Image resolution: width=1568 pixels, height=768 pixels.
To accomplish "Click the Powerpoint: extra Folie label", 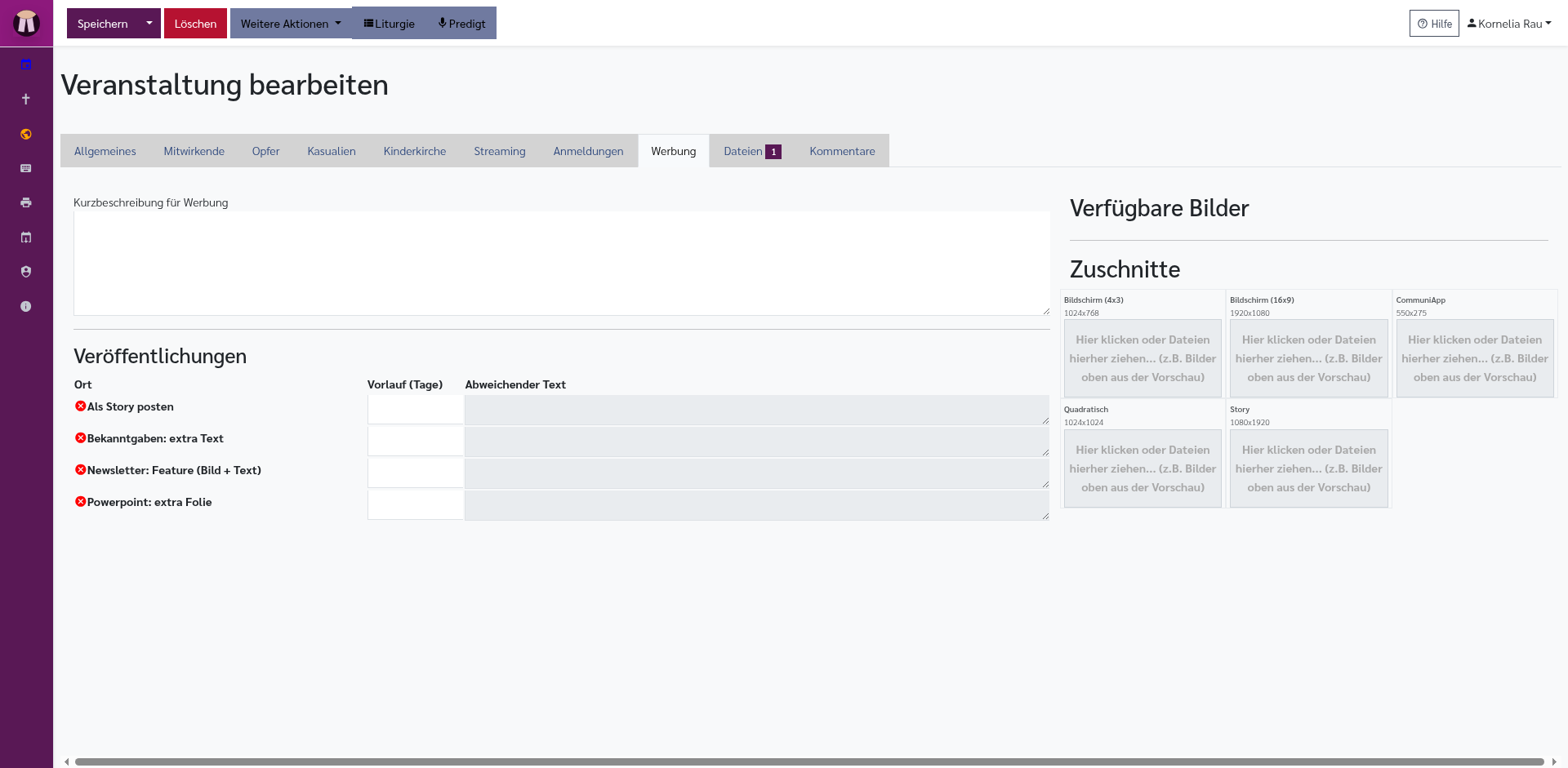I will (x=149, y=502).
